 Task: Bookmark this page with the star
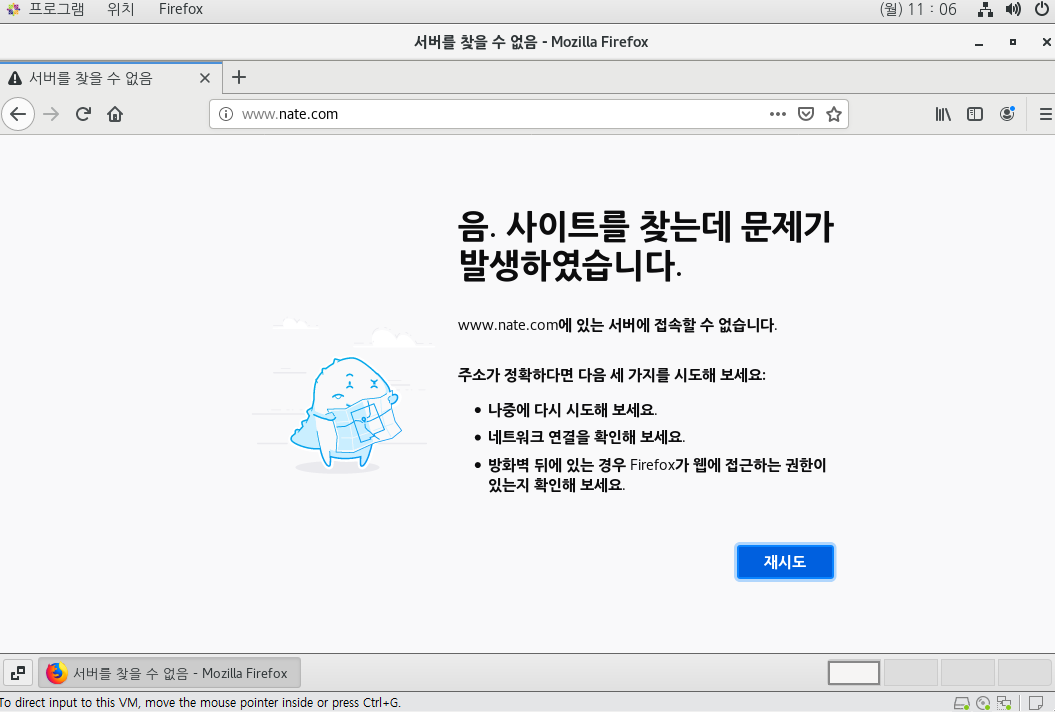pyautogui.click(x=834, y=114)
